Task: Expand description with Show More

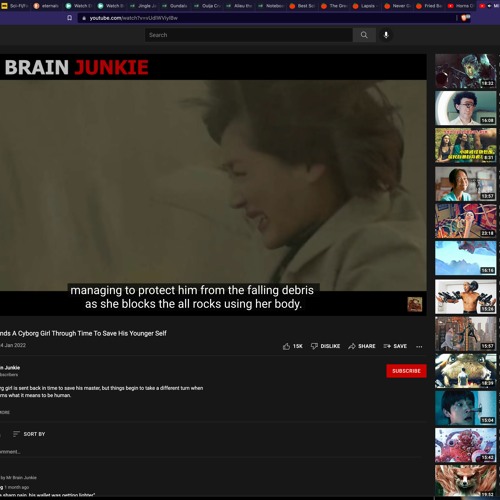Action: click(x=5, y=412)
